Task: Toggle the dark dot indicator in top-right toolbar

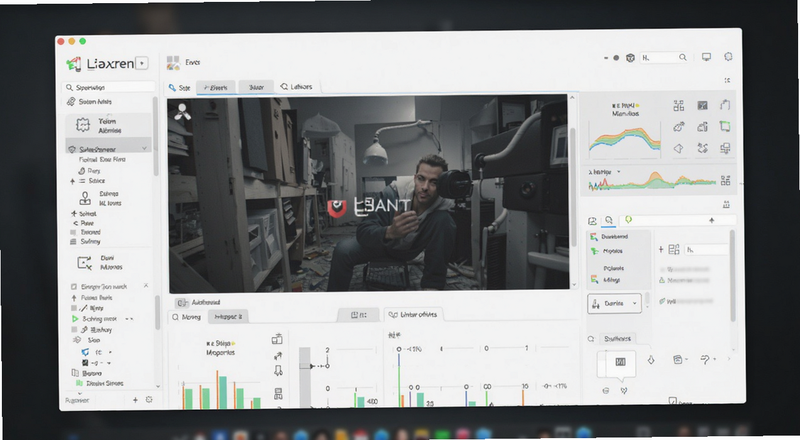Action: tap(616, 58)
